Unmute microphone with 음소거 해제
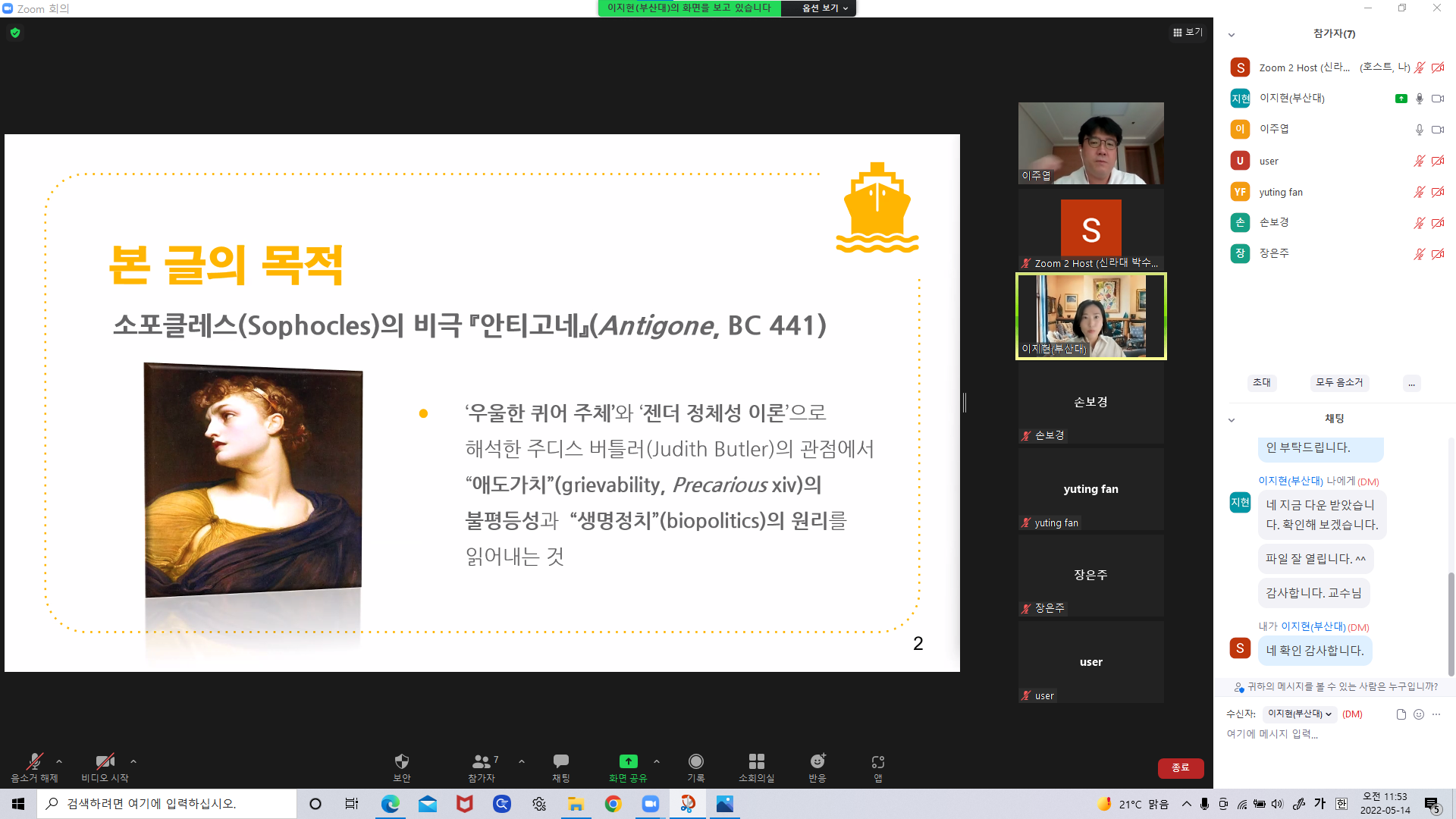 pyautogui.click(x=34, y=762)
